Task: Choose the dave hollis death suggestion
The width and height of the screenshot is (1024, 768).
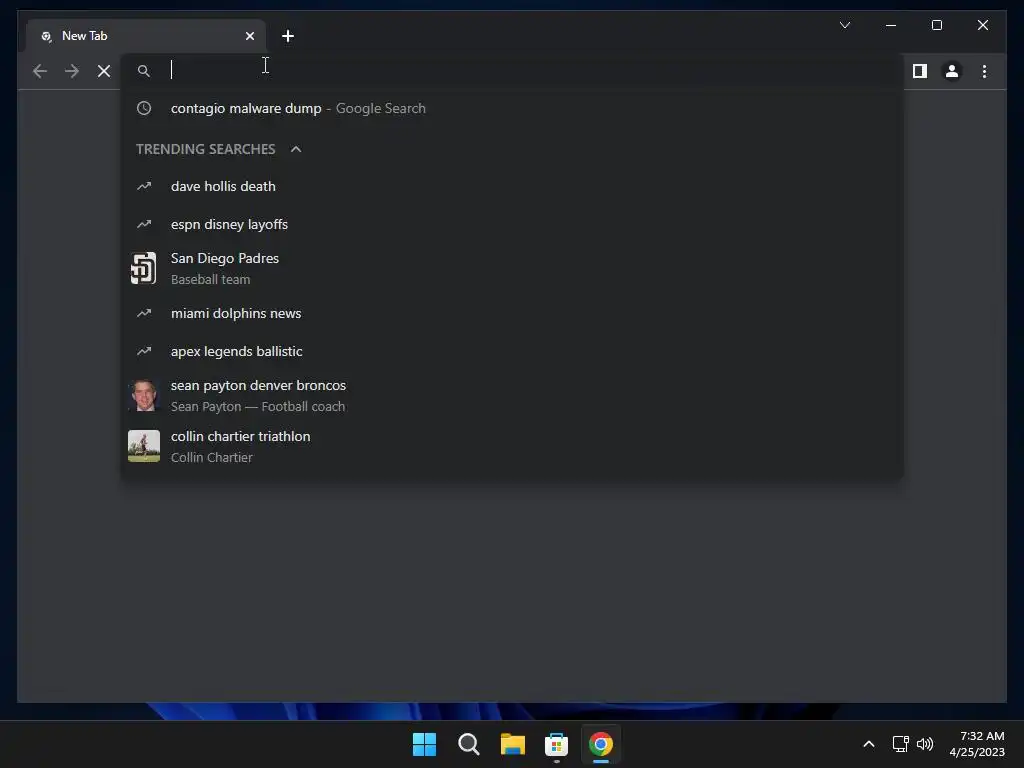Action: point(513,187)
